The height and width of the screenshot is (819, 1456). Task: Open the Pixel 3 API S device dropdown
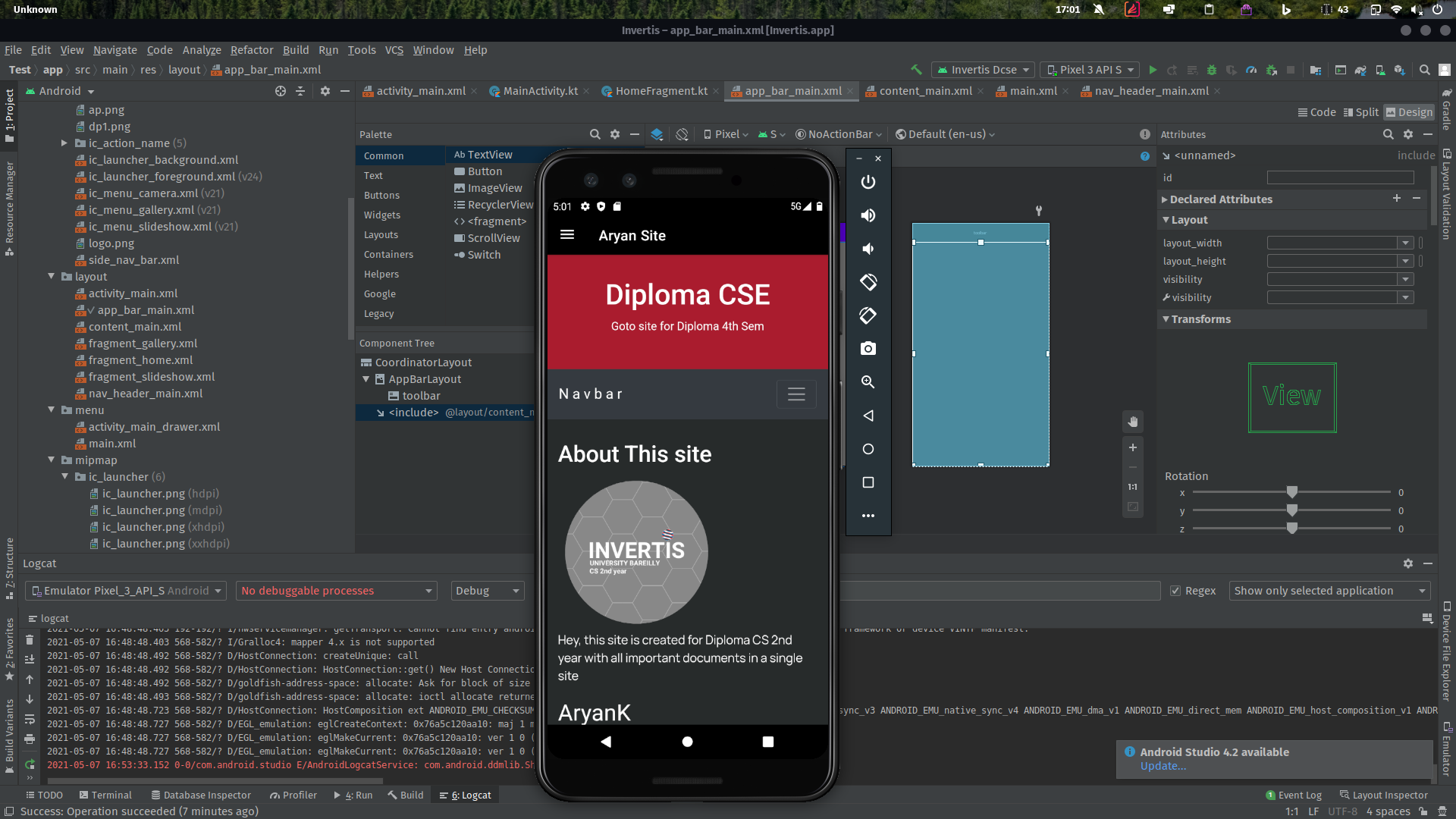coord(1090,70)
